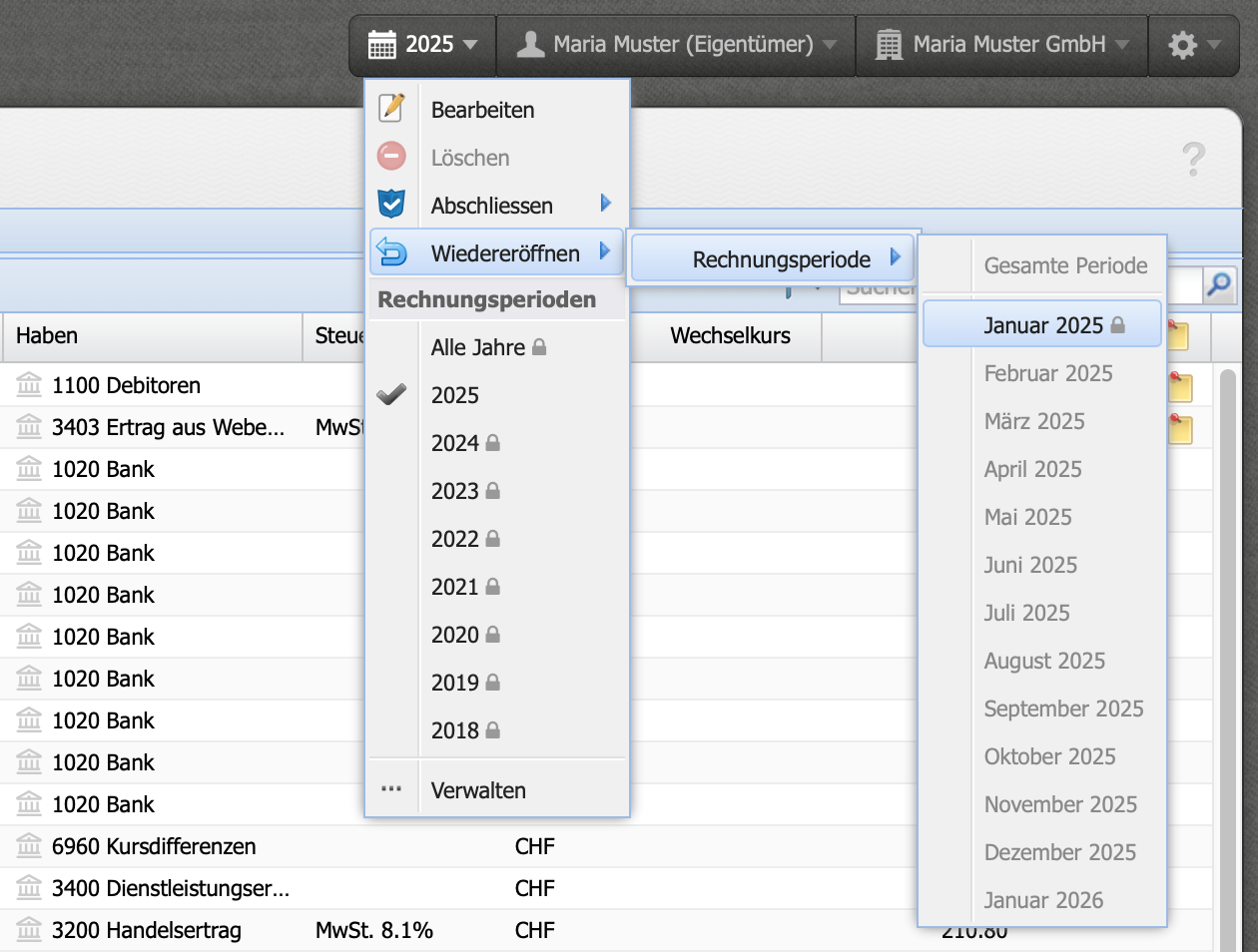Click the Bearbeiten pencil icon
This screenshot has width=1258, height=952.
(x=390, y=108)
